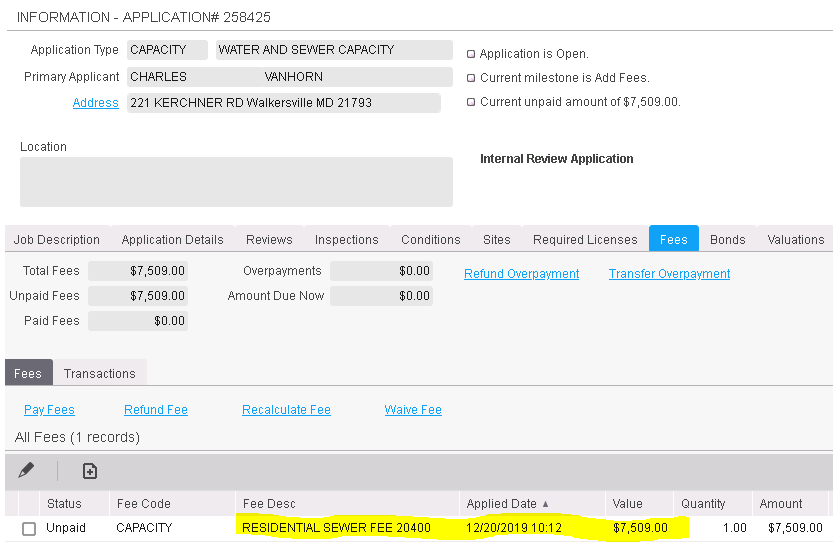The image size is (833, 547).
Task: Go to the Inspections tab
Action: pos(346,240)
